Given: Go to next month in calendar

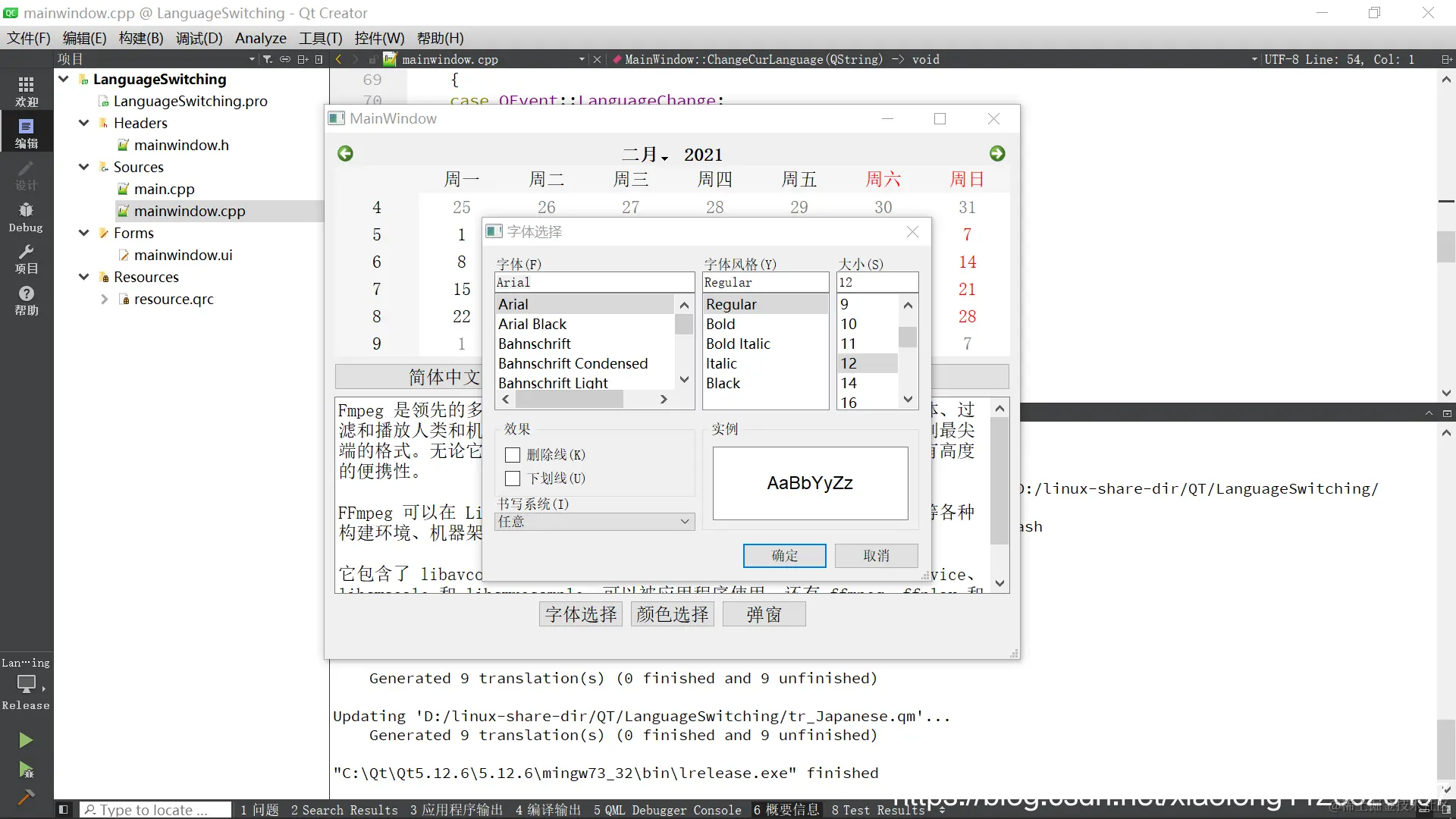Looking at the screenshot, I should point(997,154).
